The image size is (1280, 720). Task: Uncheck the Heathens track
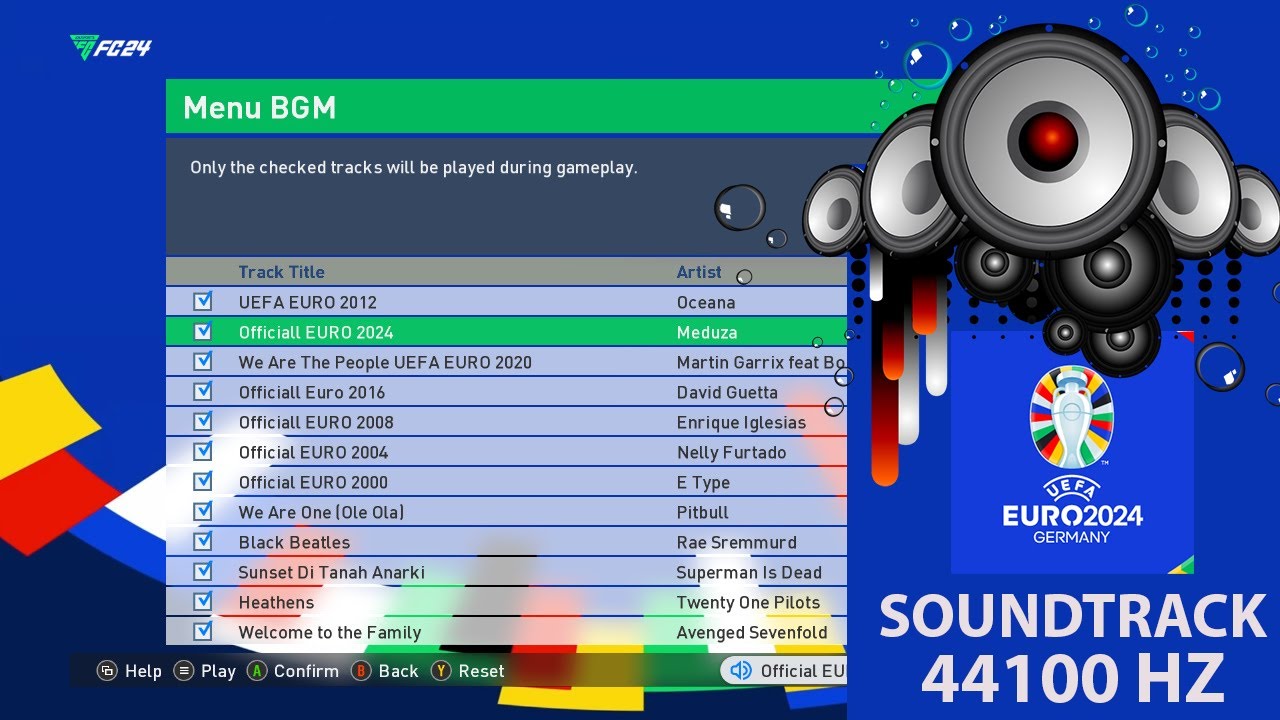coord(203,601)
